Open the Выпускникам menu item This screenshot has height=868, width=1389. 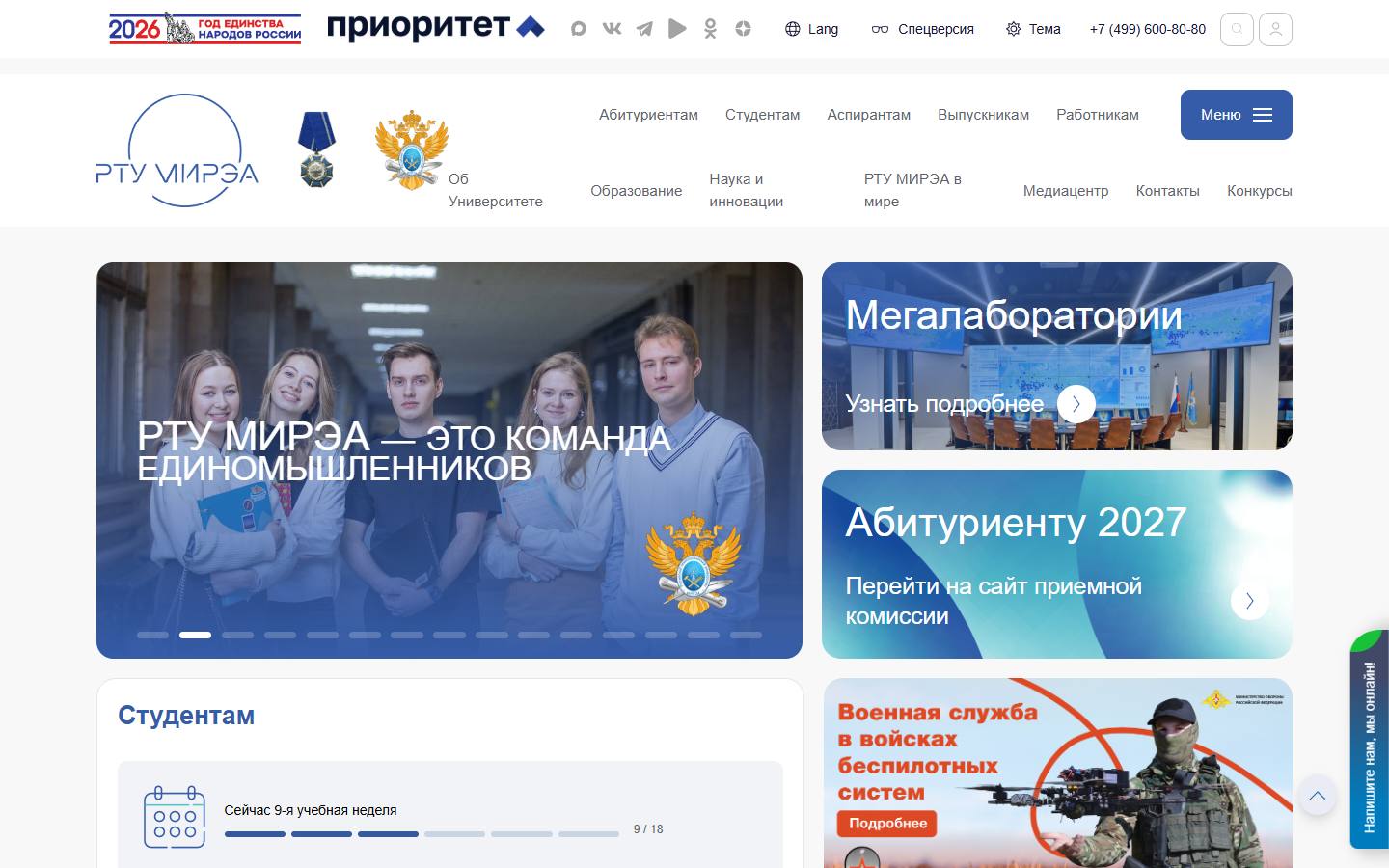click(x=983, y=115)
